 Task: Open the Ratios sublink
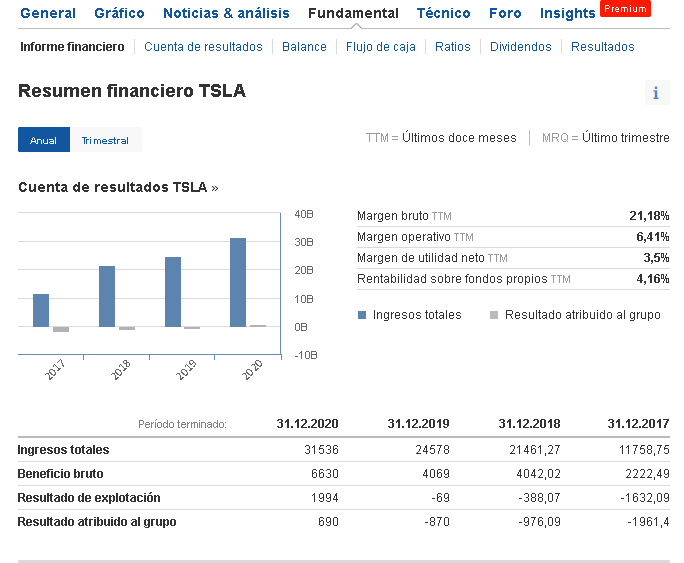452,47
